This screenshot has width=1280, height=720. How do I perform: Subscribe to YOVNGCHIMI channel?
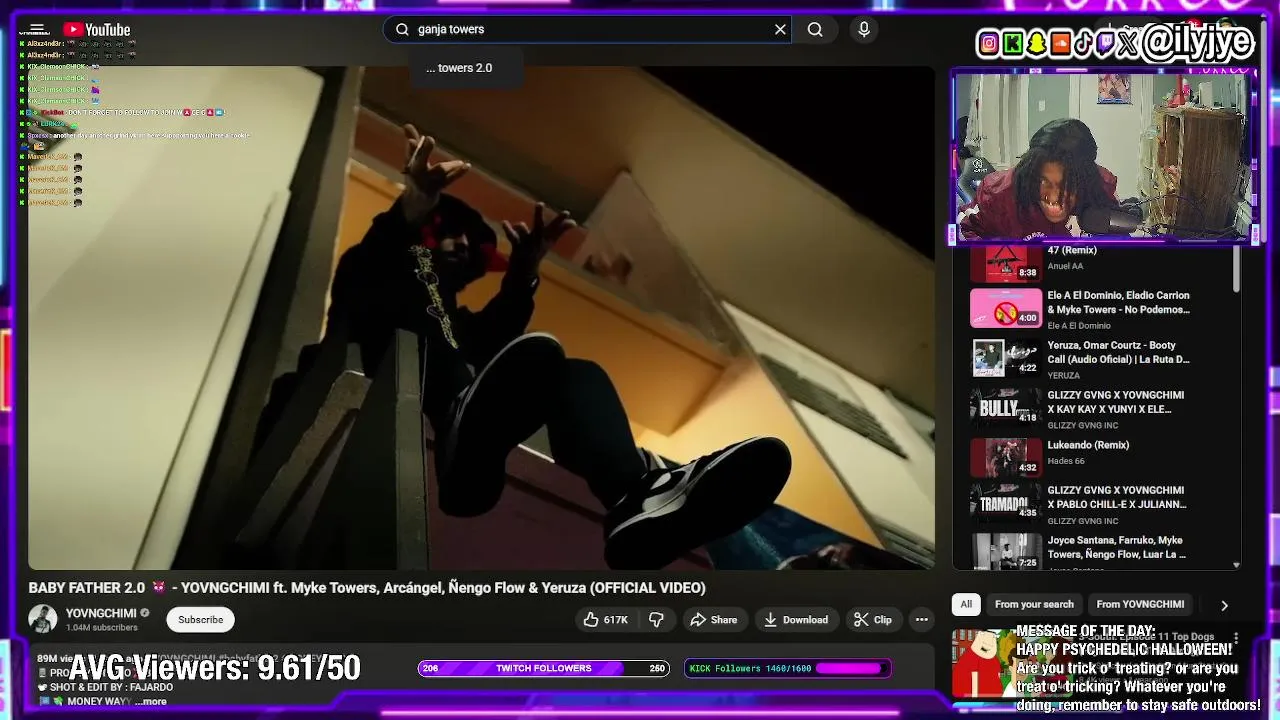point(201,619)
